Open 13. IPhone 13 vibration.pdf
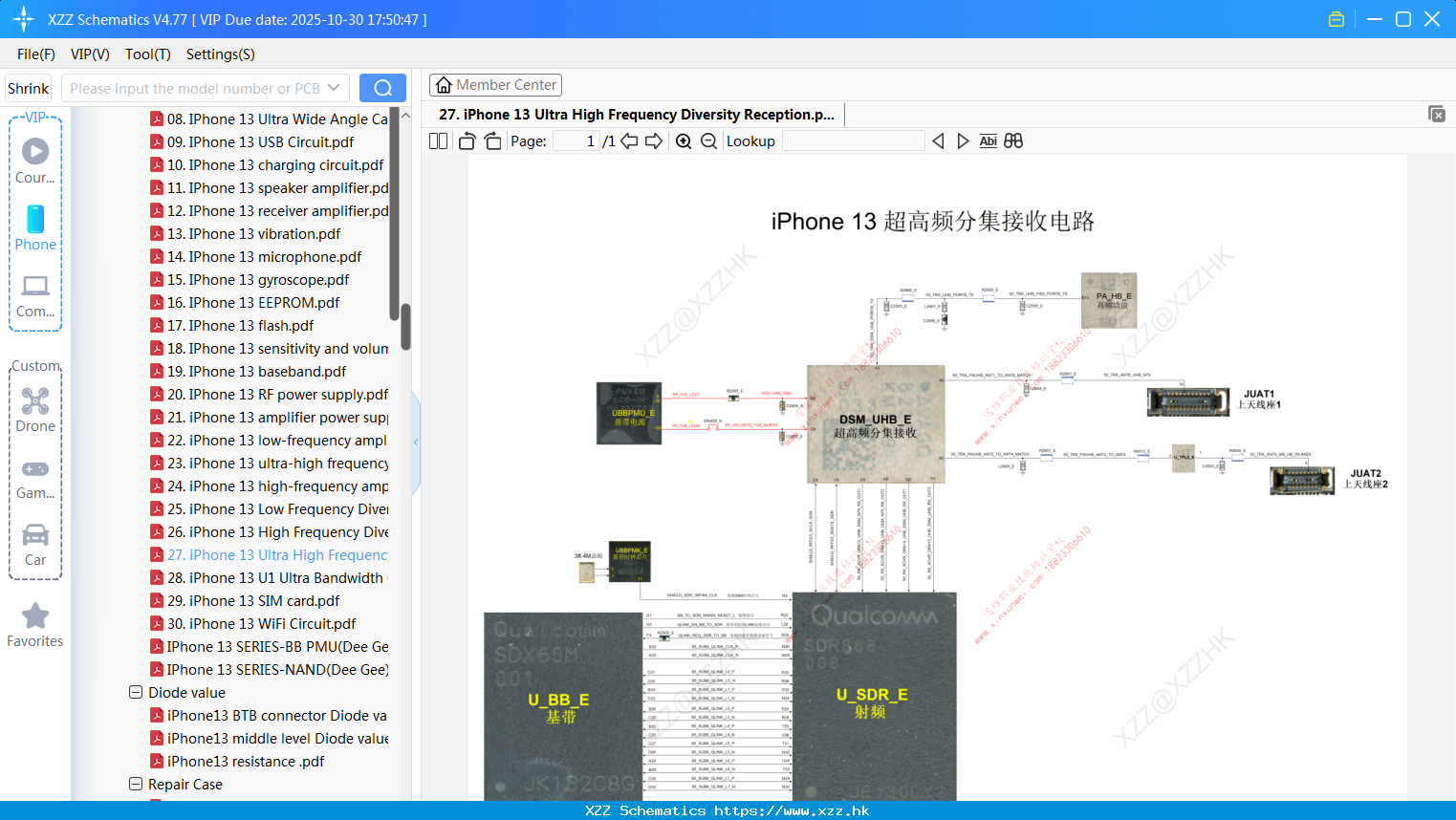The width and height of the screenshot is (1456, 820). (246, 233)
